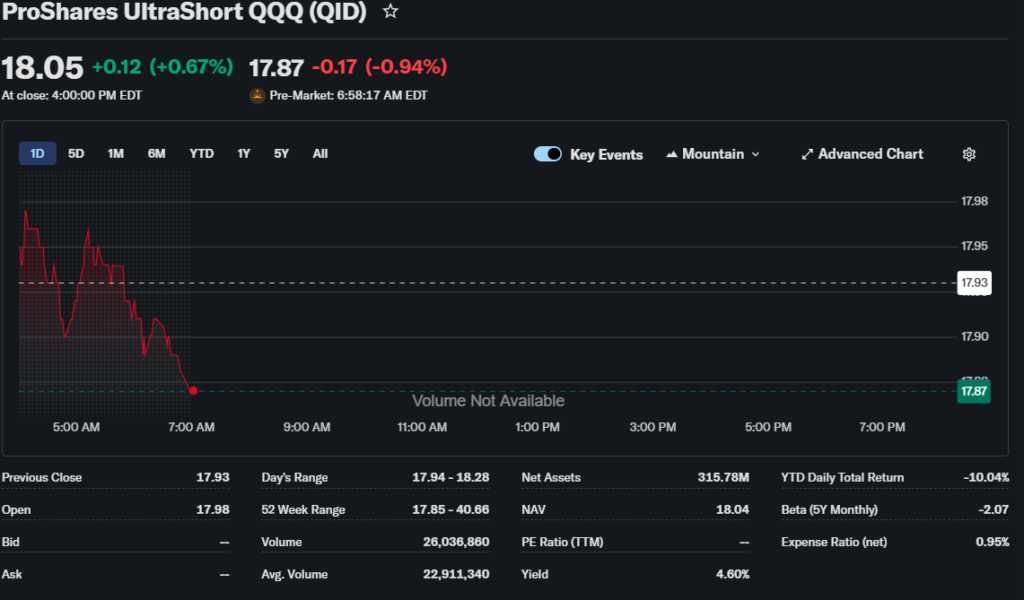
Task: Show All historical price data
Action: pyautogui.click(x=320, y=154)
